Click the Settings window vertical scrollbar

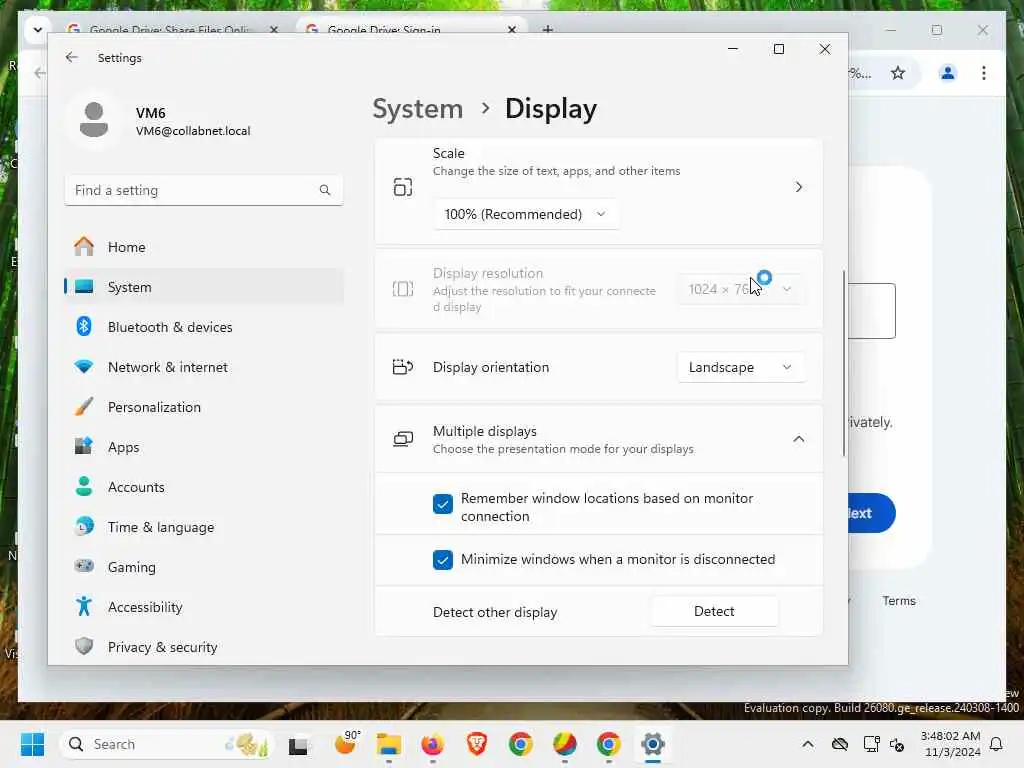[843, 363]
